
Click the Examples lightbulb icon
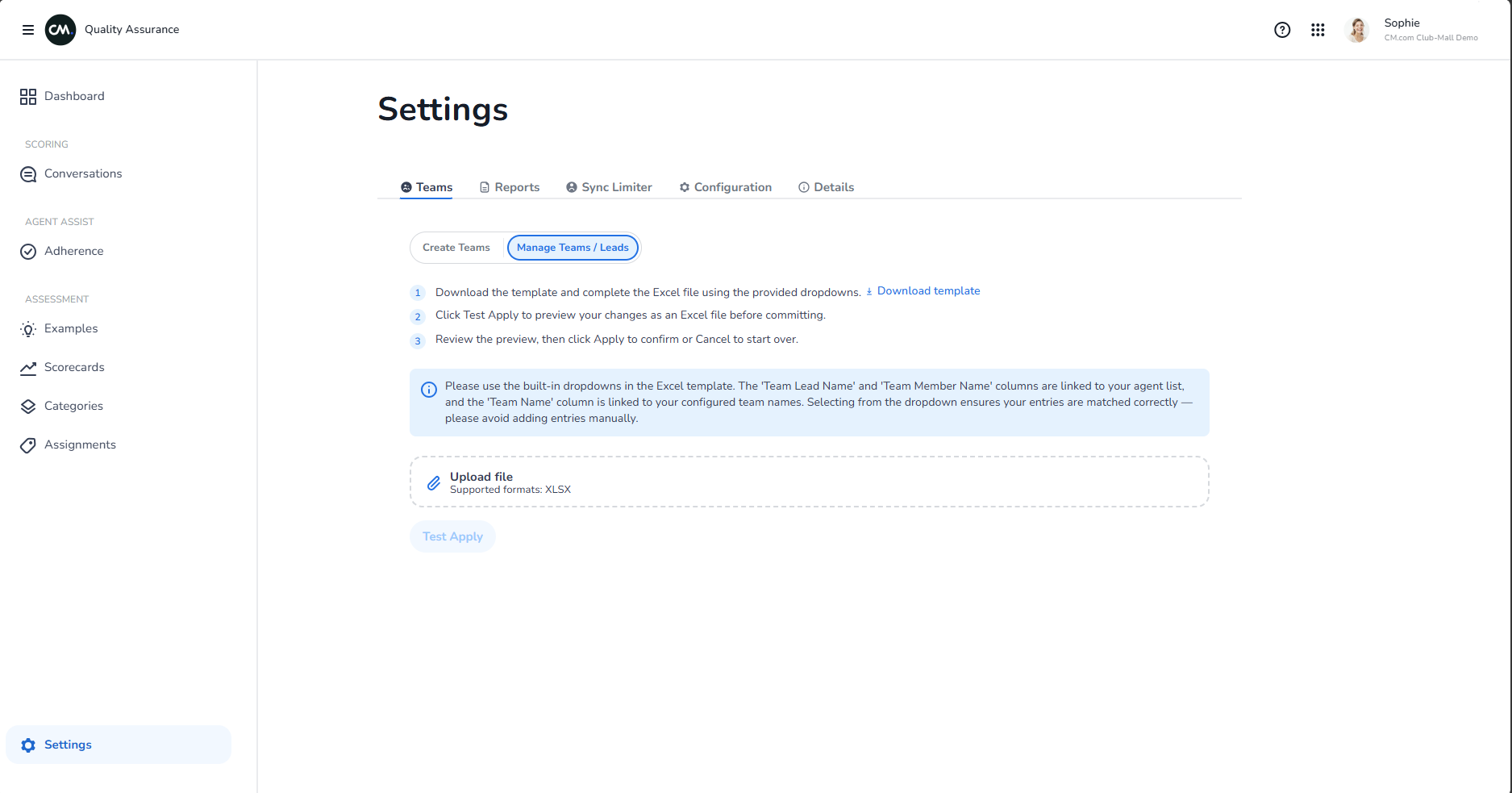coord(28,329)
